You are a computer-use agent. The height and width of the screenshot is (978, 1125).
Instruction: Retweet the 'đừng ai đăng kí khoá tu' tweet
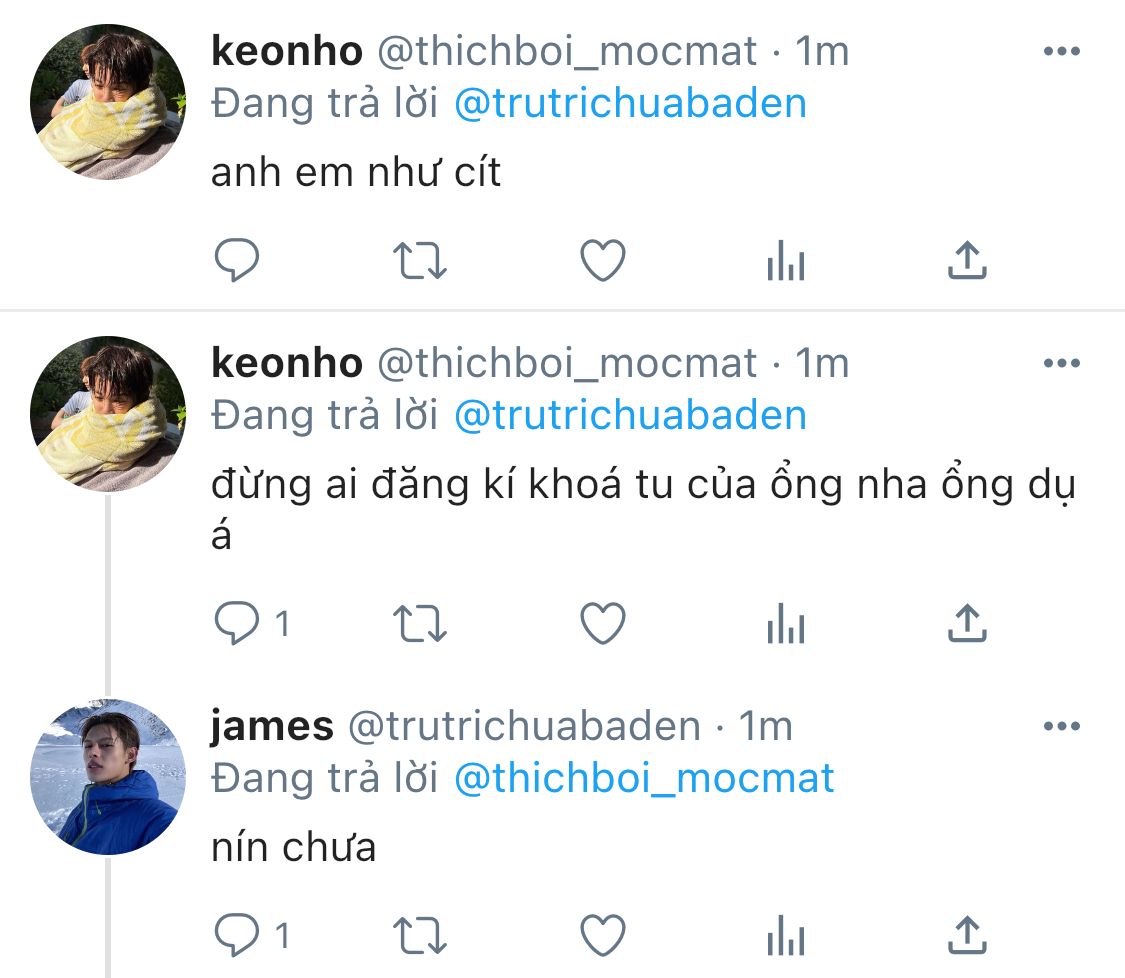tap(420, 623)
